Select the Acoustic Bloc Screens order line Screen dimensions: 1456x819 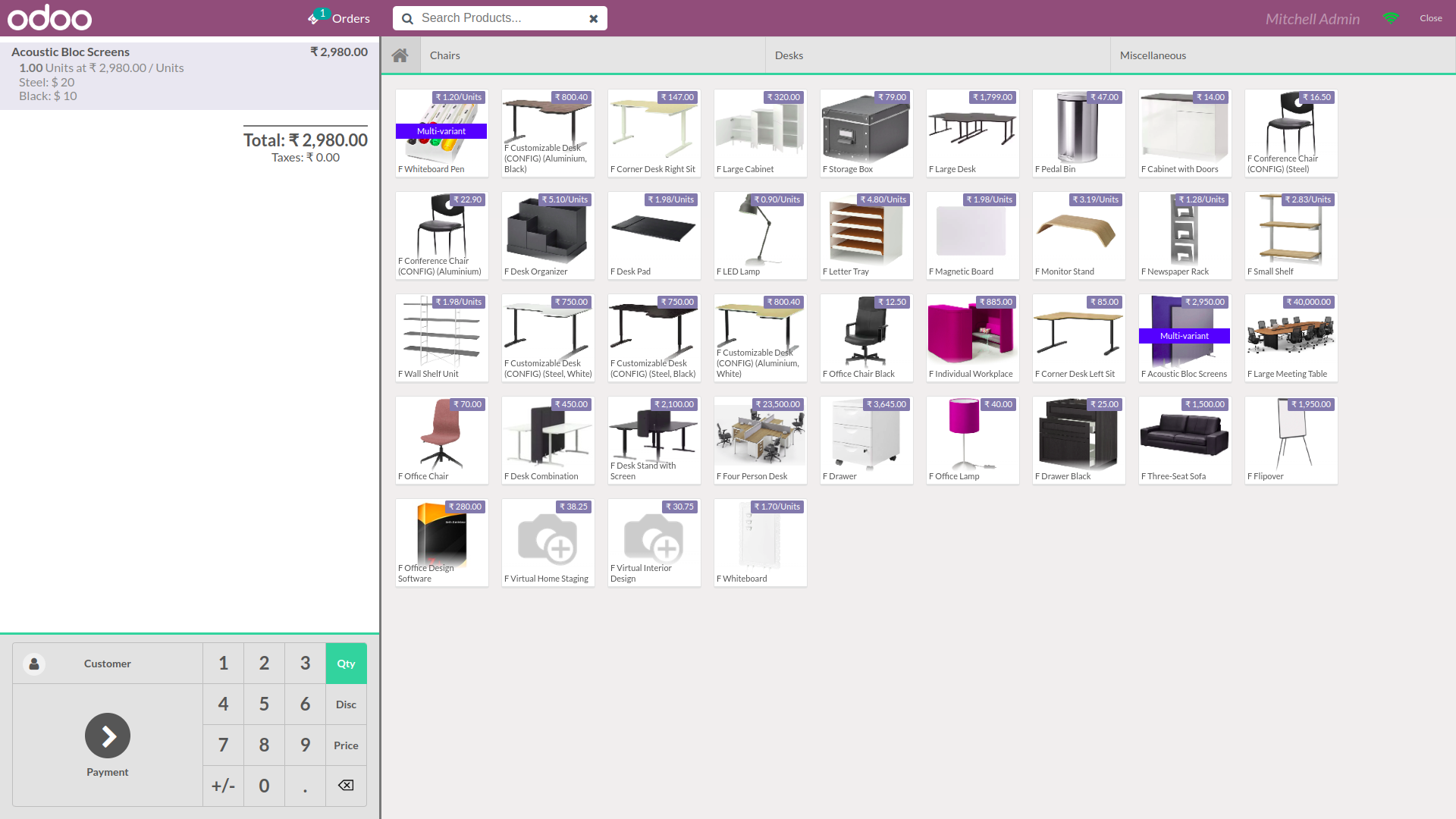click(x=190, y=74)
